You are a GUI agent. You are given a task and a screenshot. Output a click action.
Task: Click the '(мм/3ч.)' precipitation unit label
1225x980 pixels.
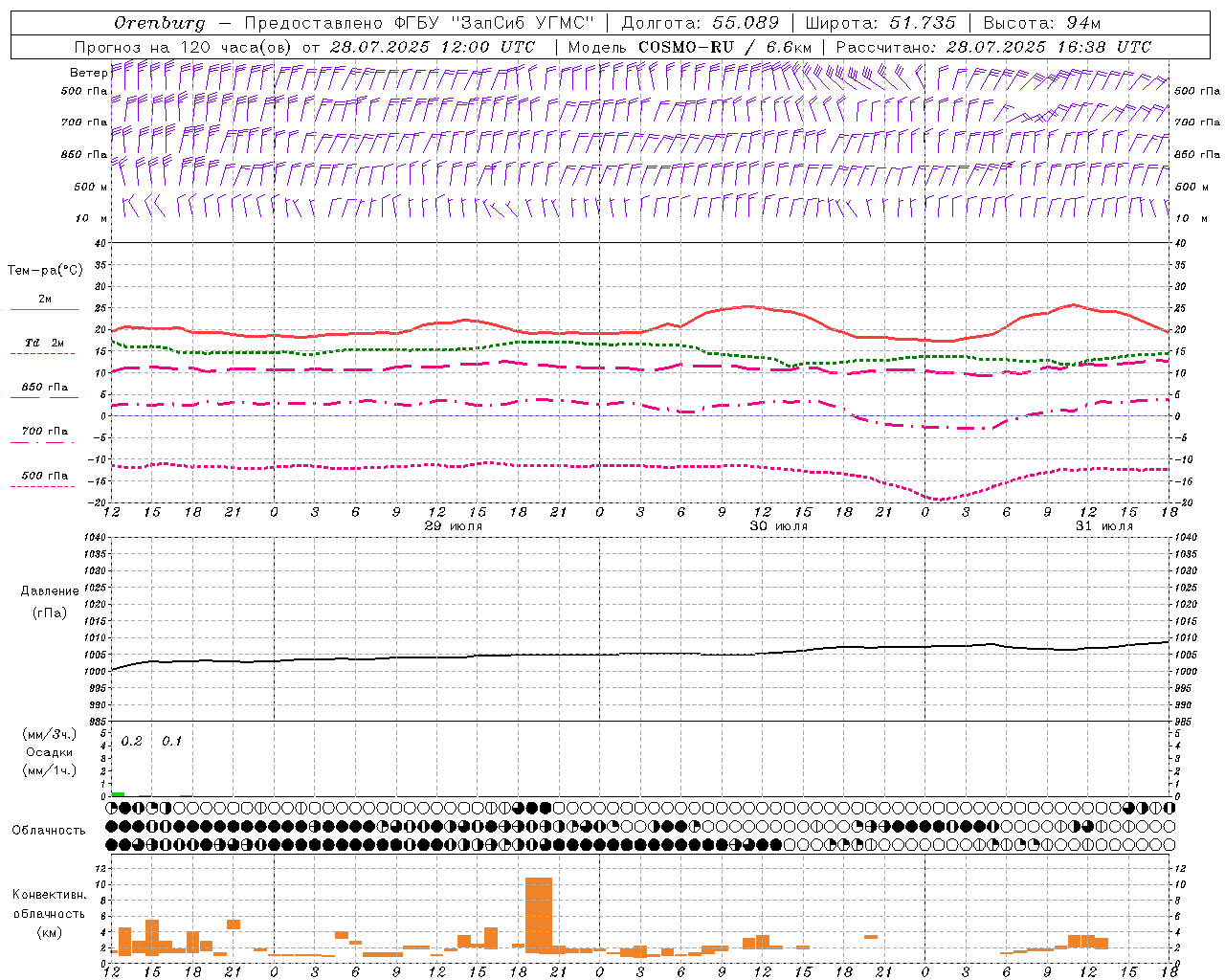50,735
